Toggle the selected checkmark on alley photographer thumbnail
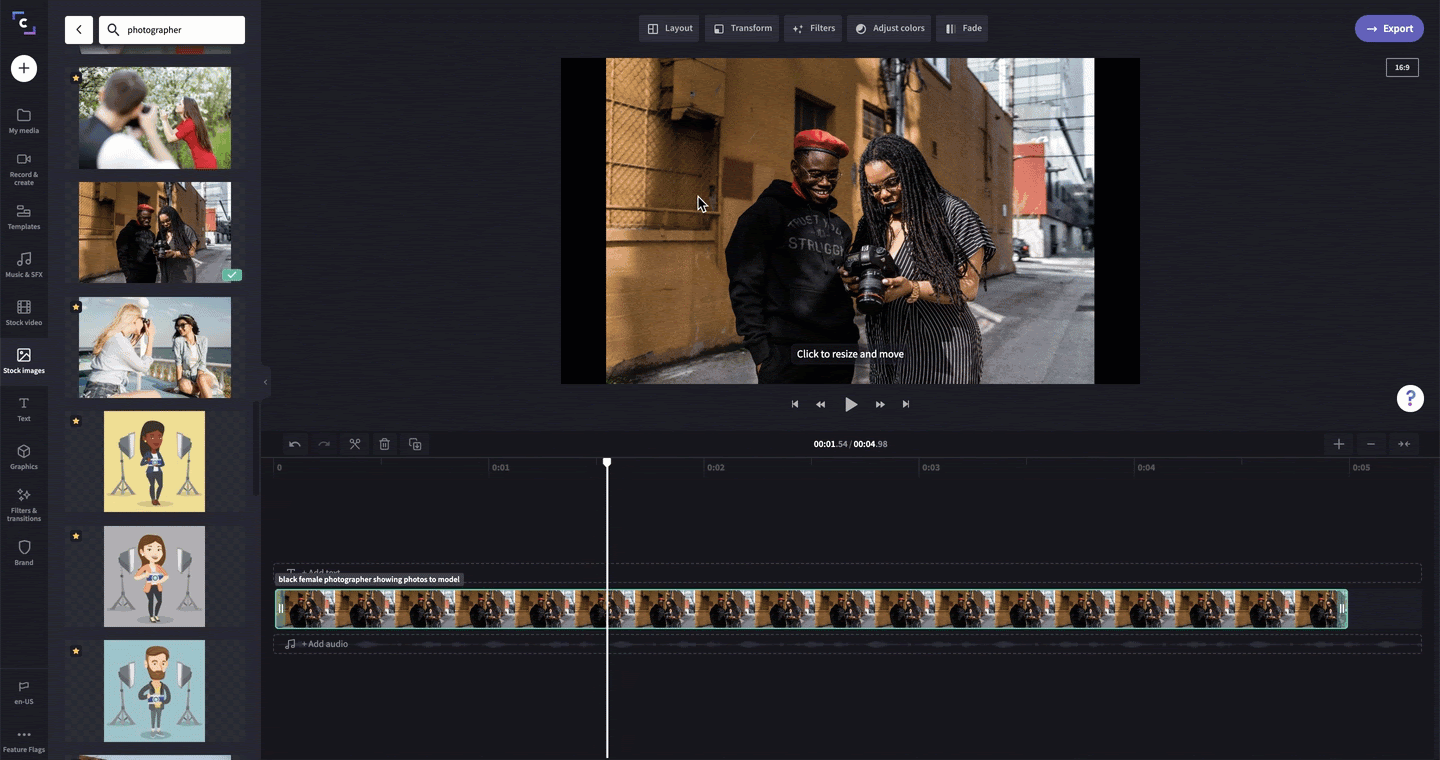Image resolution: width=1440 pixels, height=760 pixels. click(x=232, y=275)
